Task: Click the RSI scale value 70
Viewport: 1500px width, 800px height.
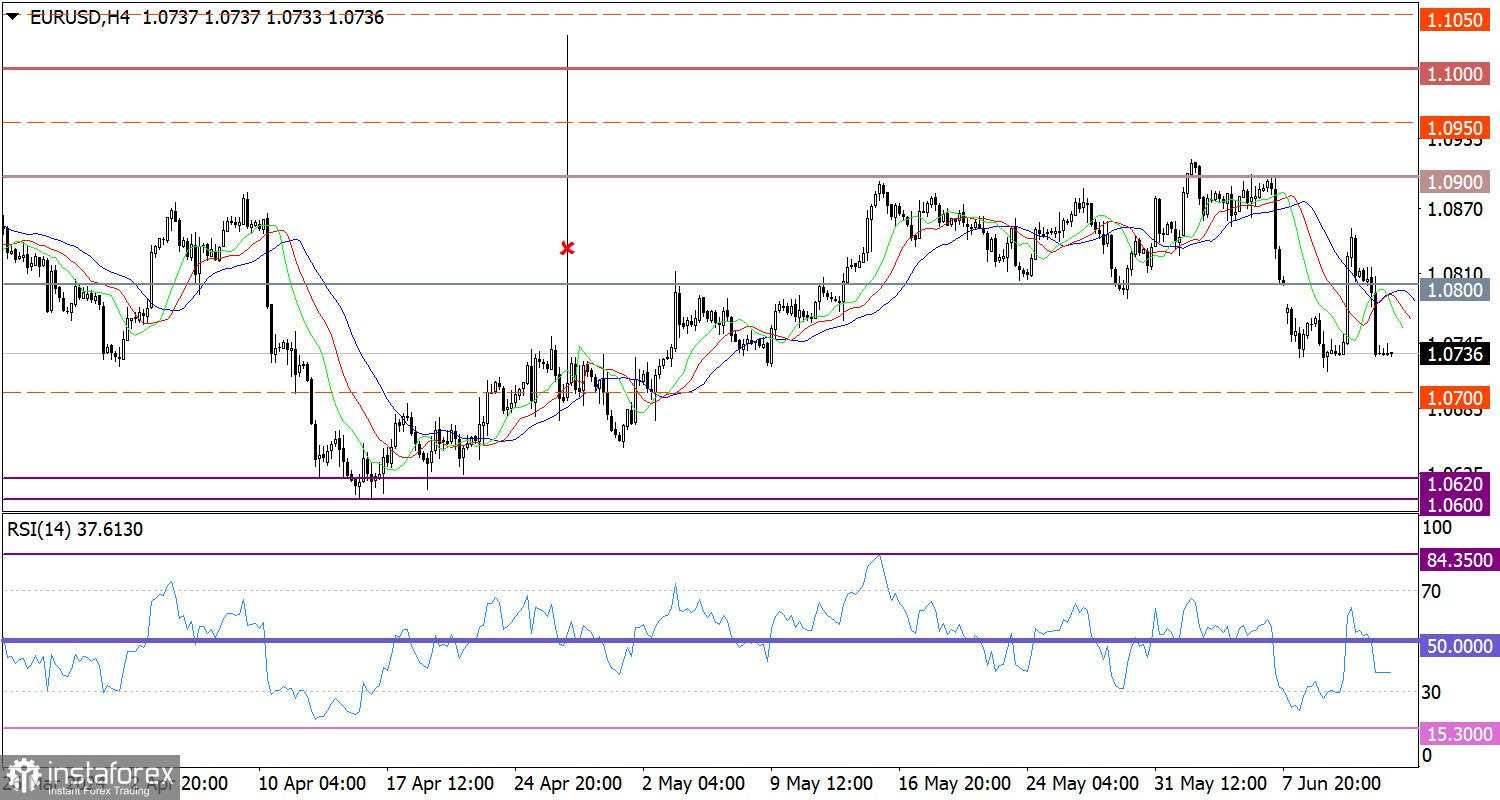Action: click(1431, 592)
